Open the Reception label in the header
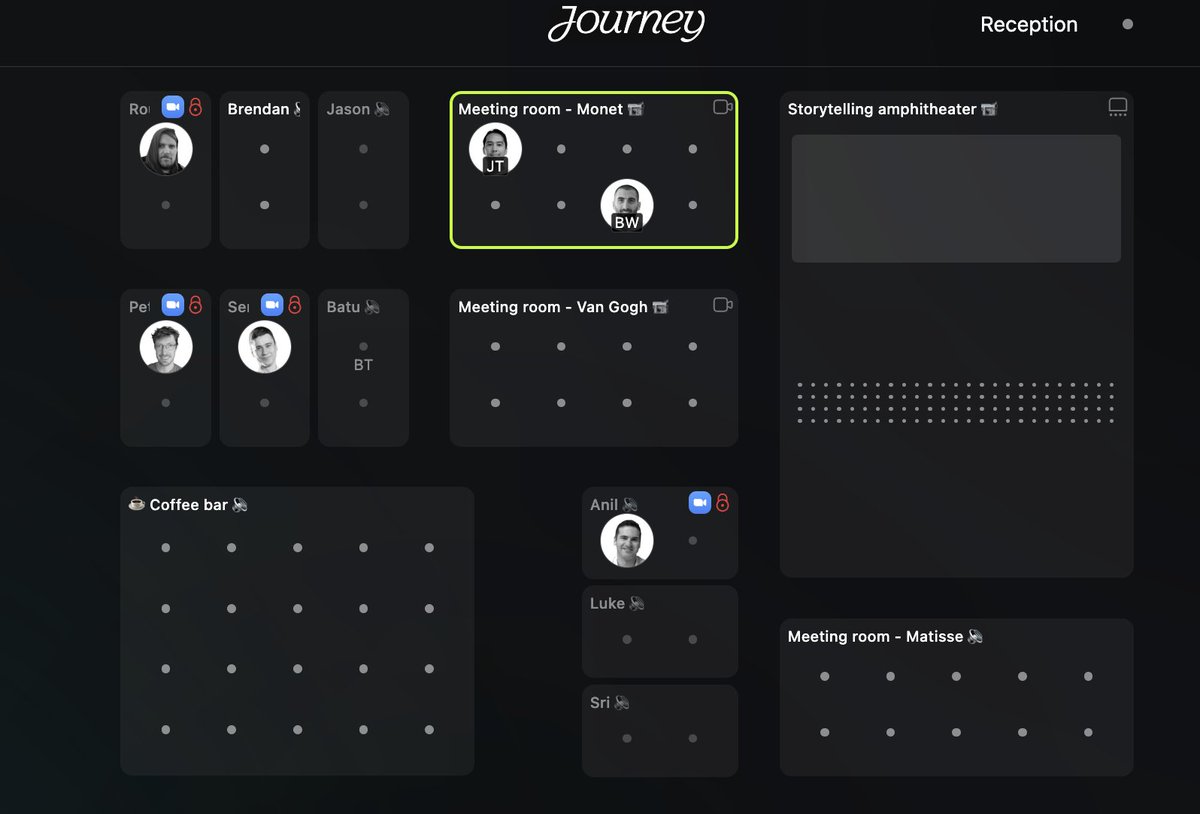The image size is (1200, 814). coord(1029,24)
